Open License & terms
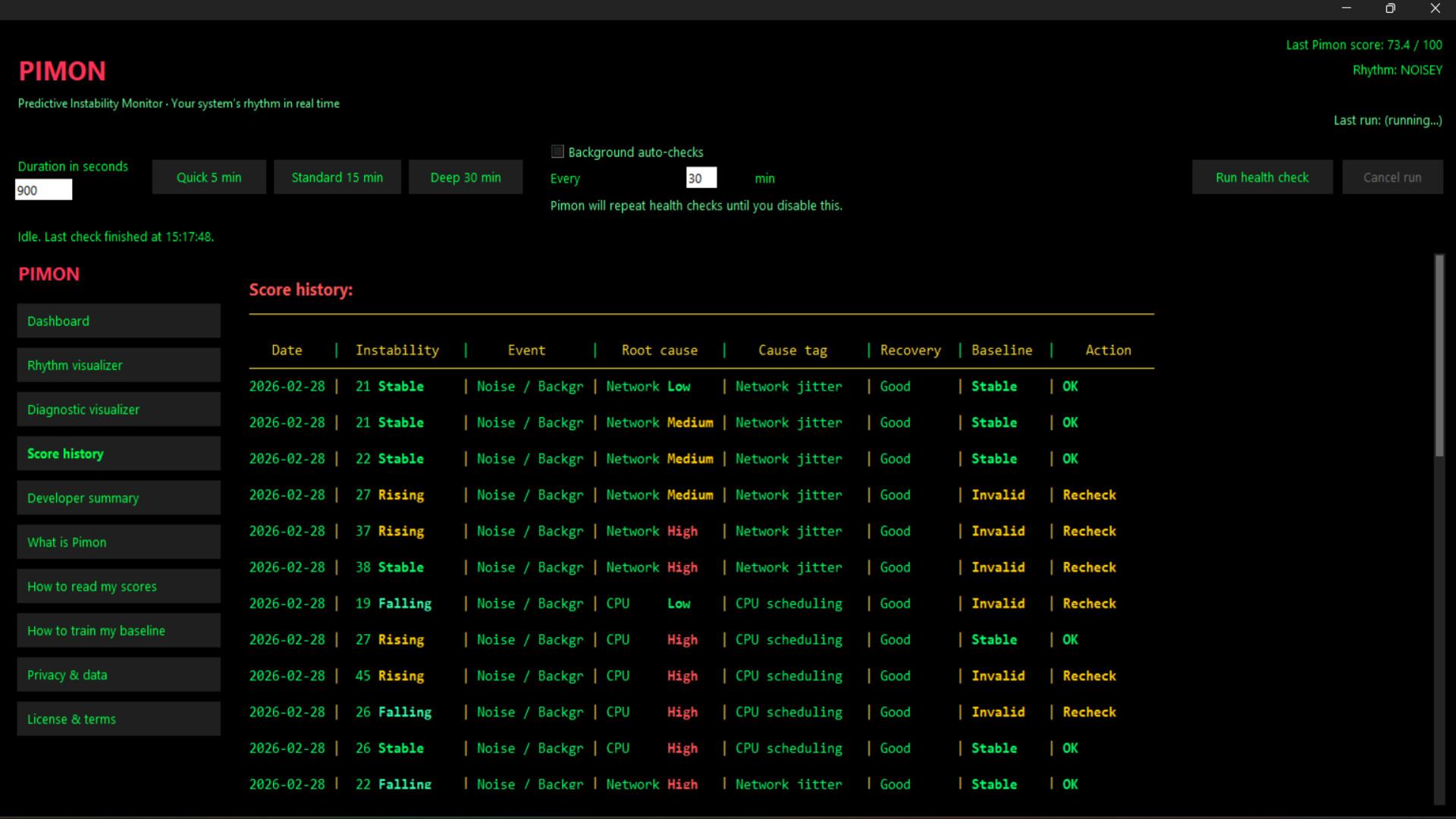The width and height of the screenshot is (1456, 819). (x=118, y=718)
